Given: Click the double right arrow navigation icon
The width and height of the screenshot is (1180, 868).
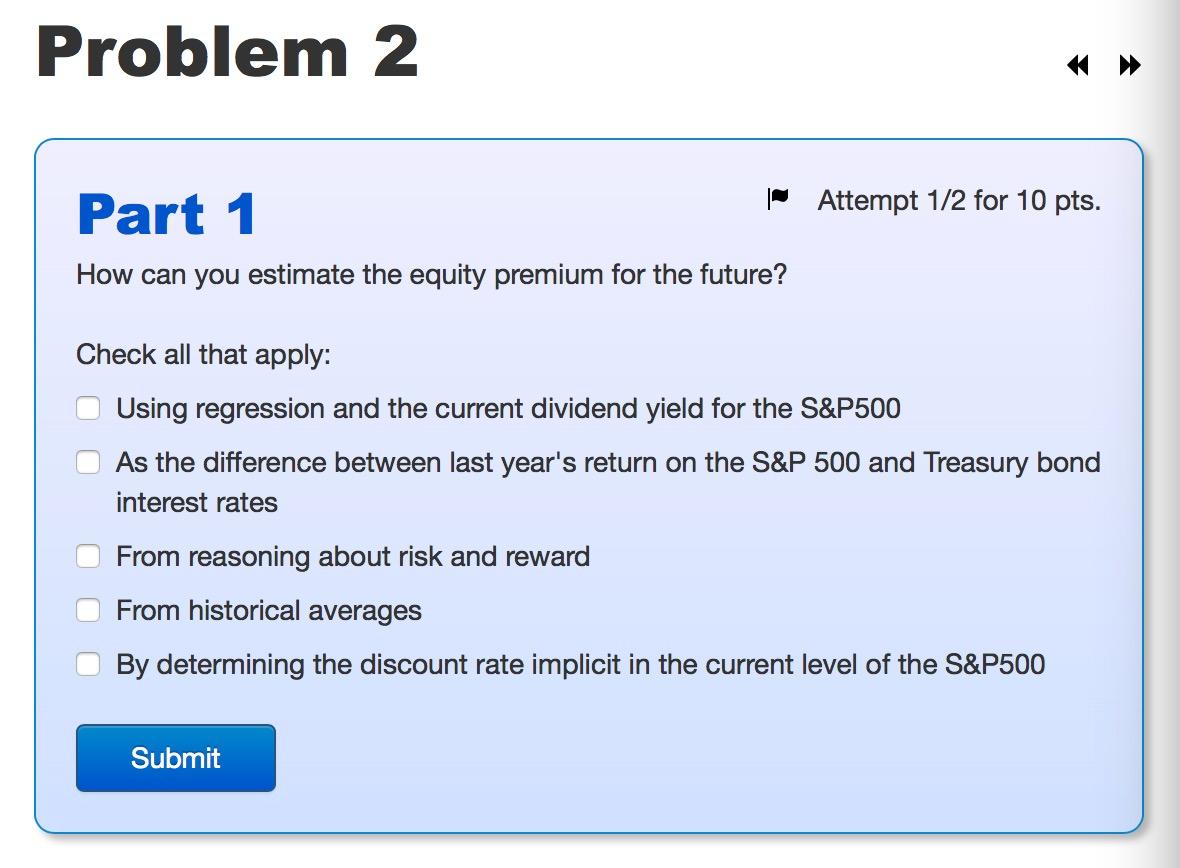Looking at the screenshot, I should point(1128,65).
